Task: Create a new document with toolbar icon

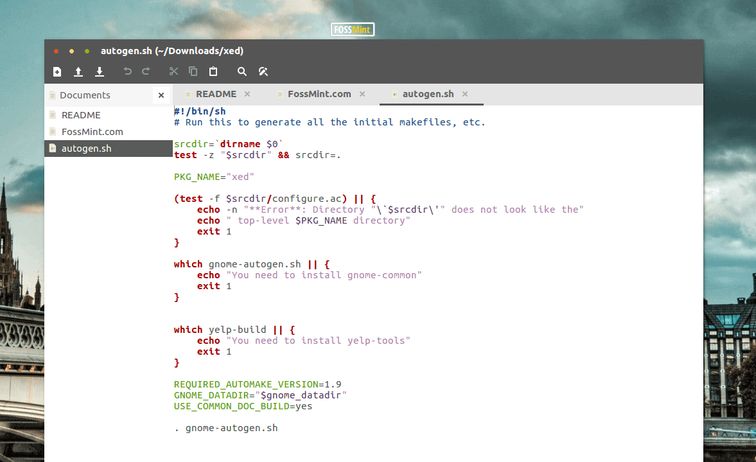Action: point(57,72)
